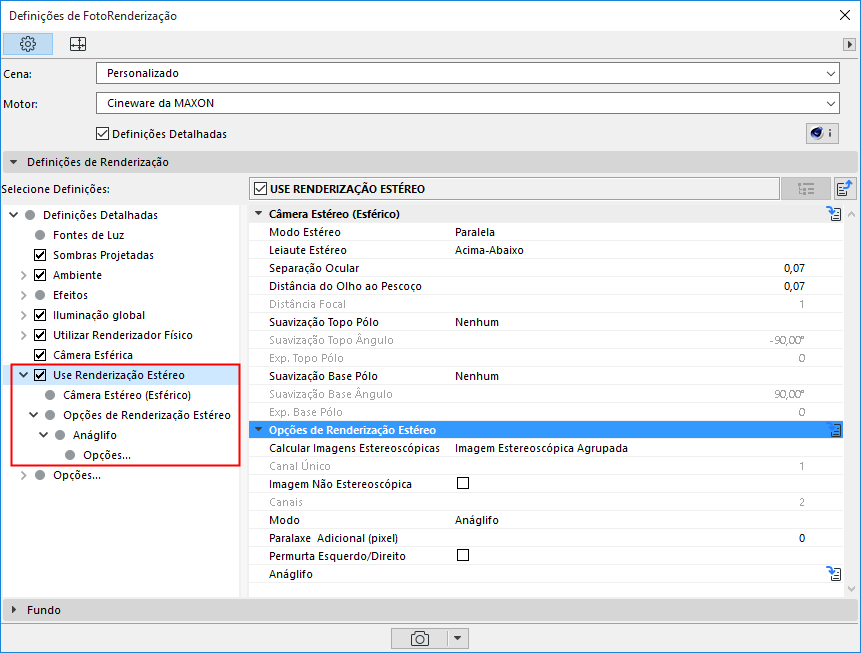
Task: Select Fontes de Luz tree item
Action: [x=88, y=235]
